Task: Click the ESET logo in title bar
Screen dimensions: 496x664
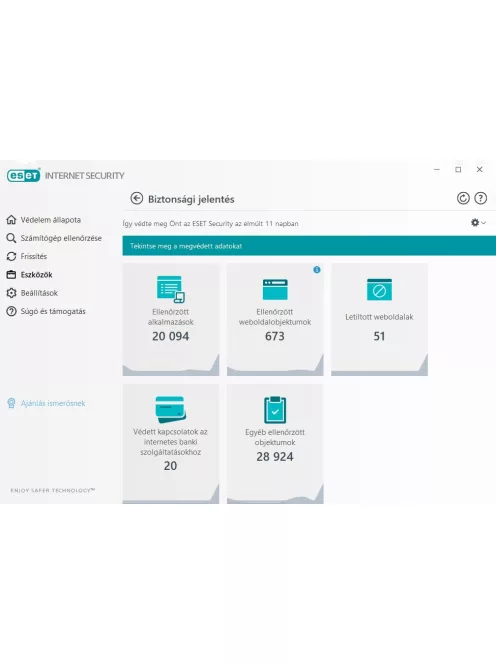Action: click(x=23, y=175)
